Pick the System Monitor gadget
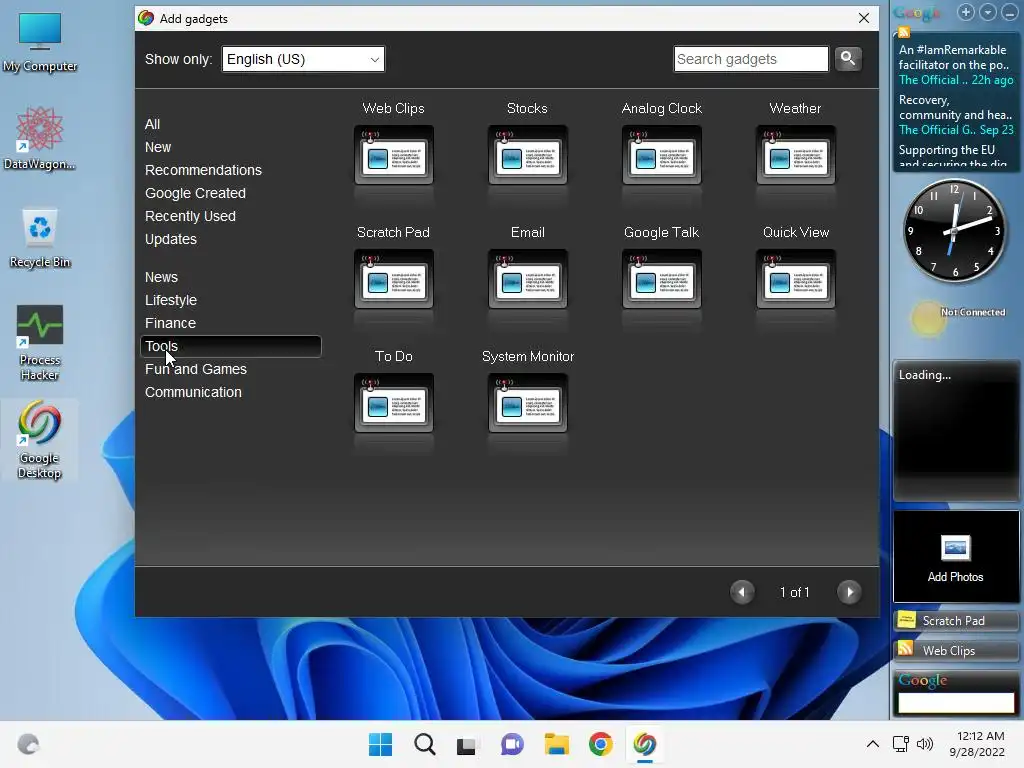The width and height of the screenshot is (1024, 768). 528,403
